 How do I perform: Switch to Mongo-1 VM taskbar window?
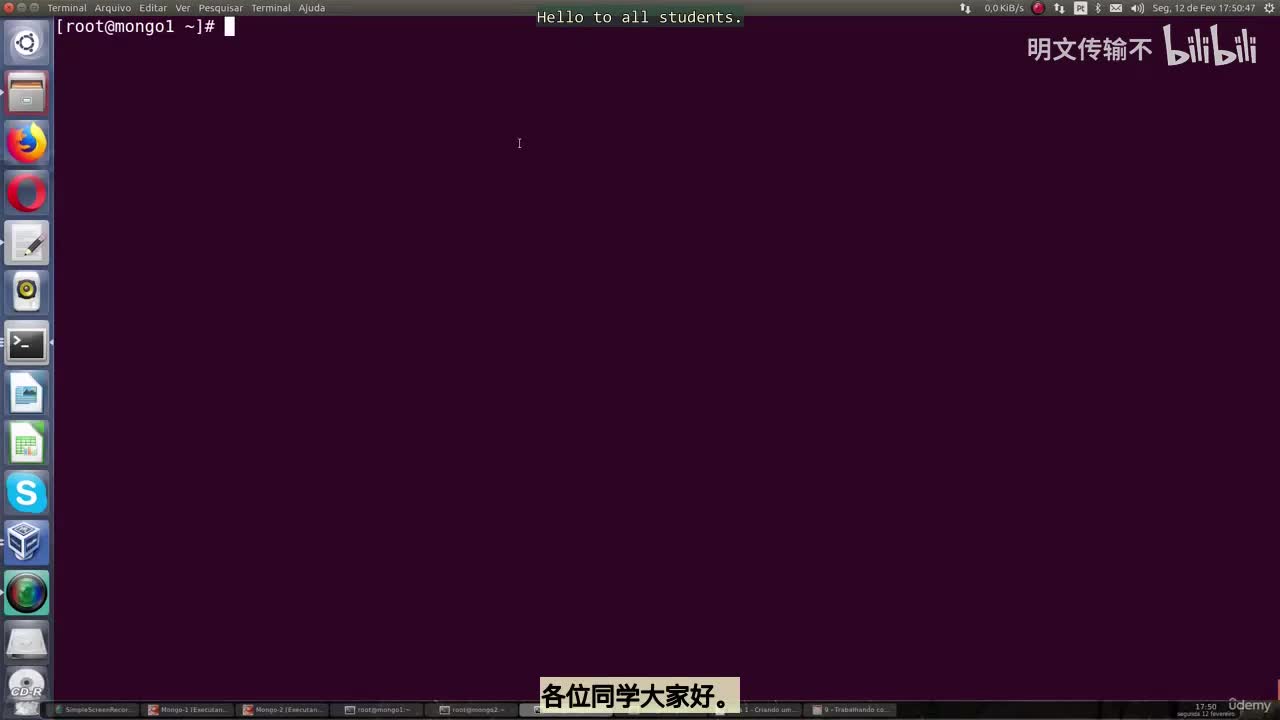(x=187, y=710)
